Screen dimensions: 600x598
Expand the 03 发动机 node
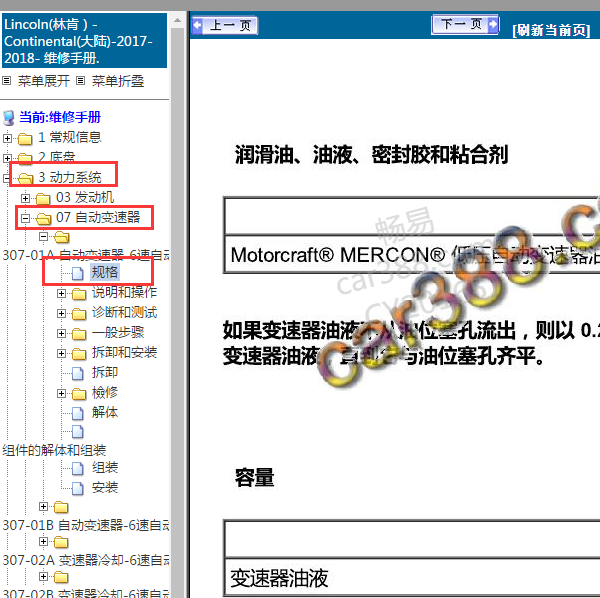click(25, 198)
